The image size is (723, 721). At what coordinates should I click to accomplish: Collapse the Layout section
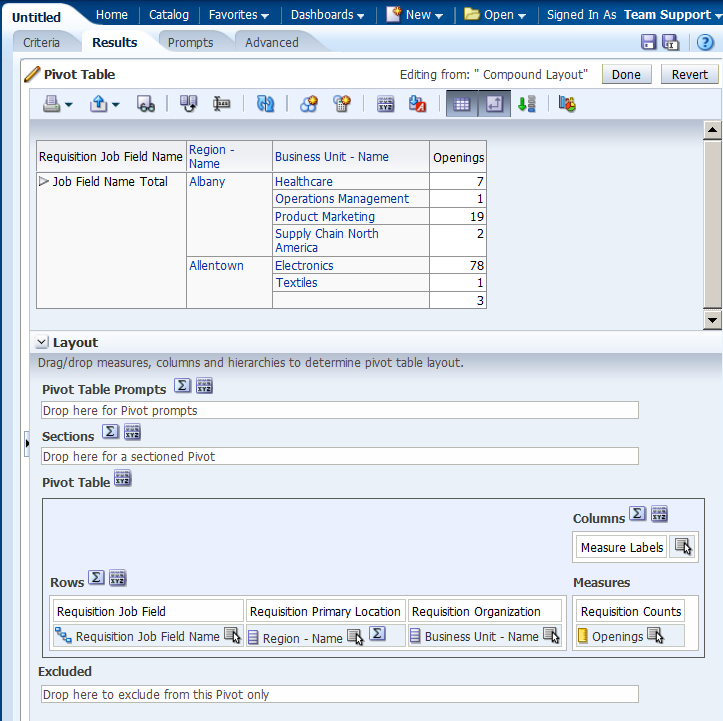[x=41, y=342]
